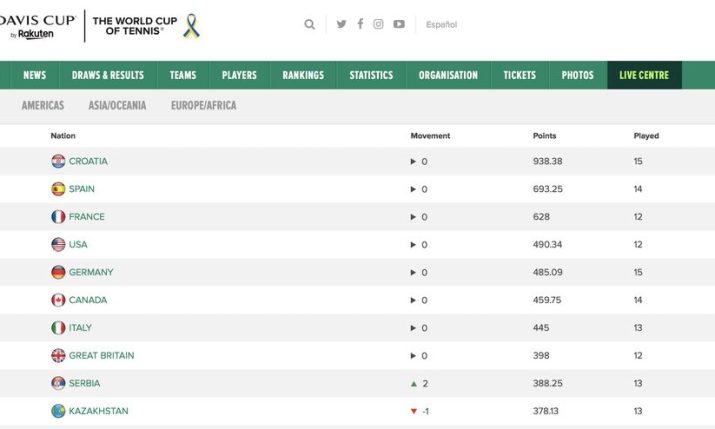Open the Instagram social icon
715x429 pixels.
(x=379, y=25)
